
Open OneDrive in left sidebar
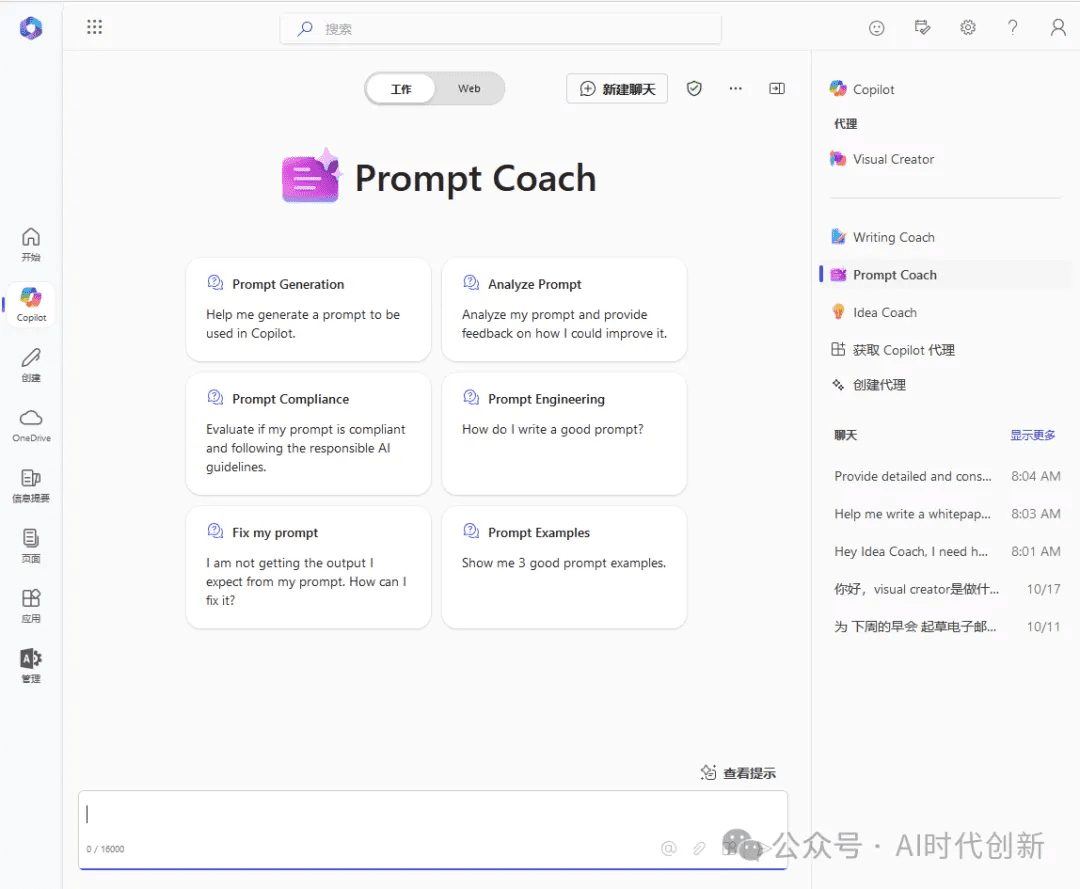31,426
